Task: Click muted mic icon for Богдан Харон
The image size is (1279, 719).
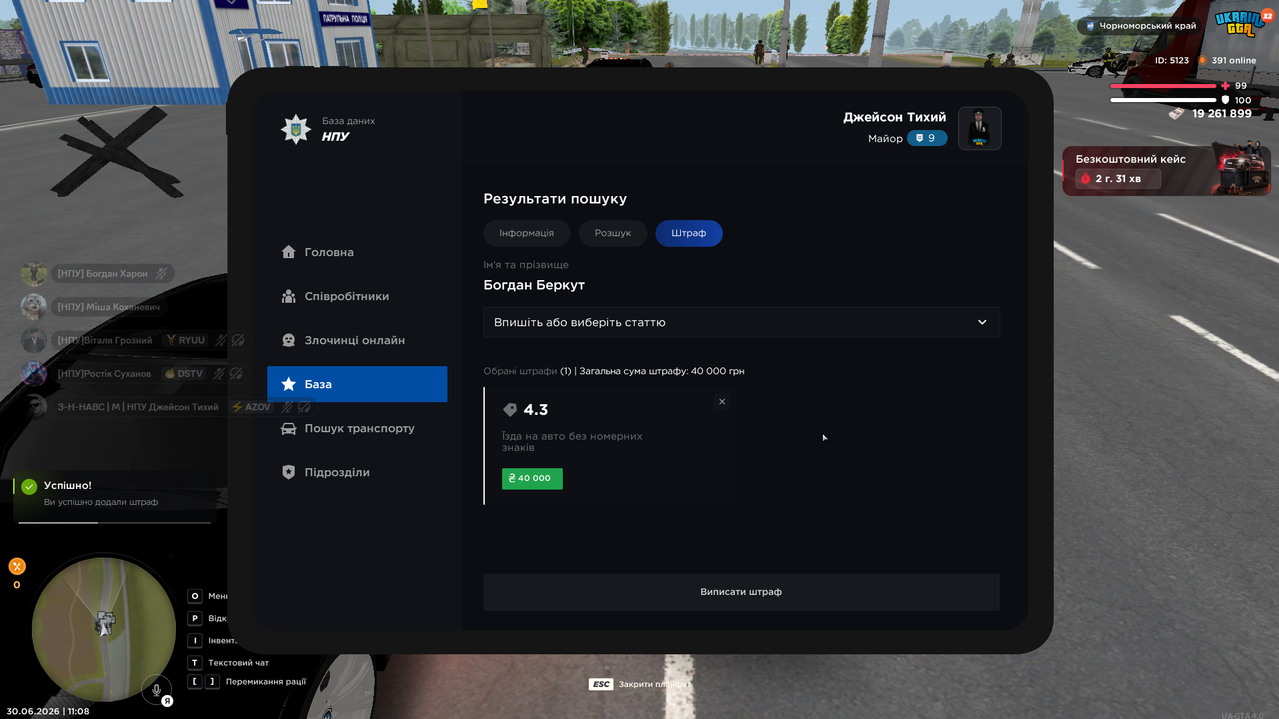Action: click(x=162, y=273)
